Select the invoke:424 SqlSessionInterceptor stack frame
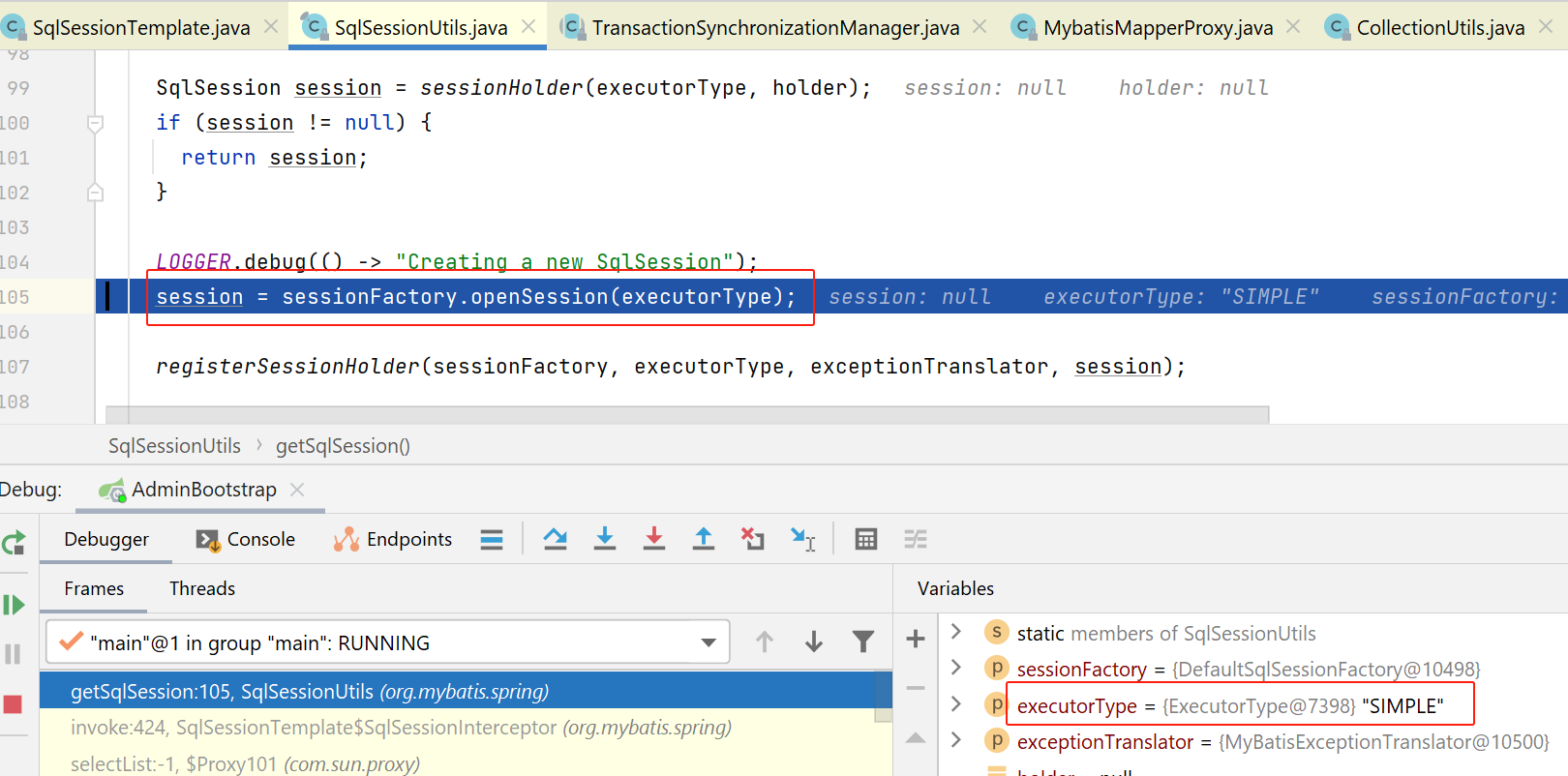This screenshot has height=776, width=1568. click(401, 728)
